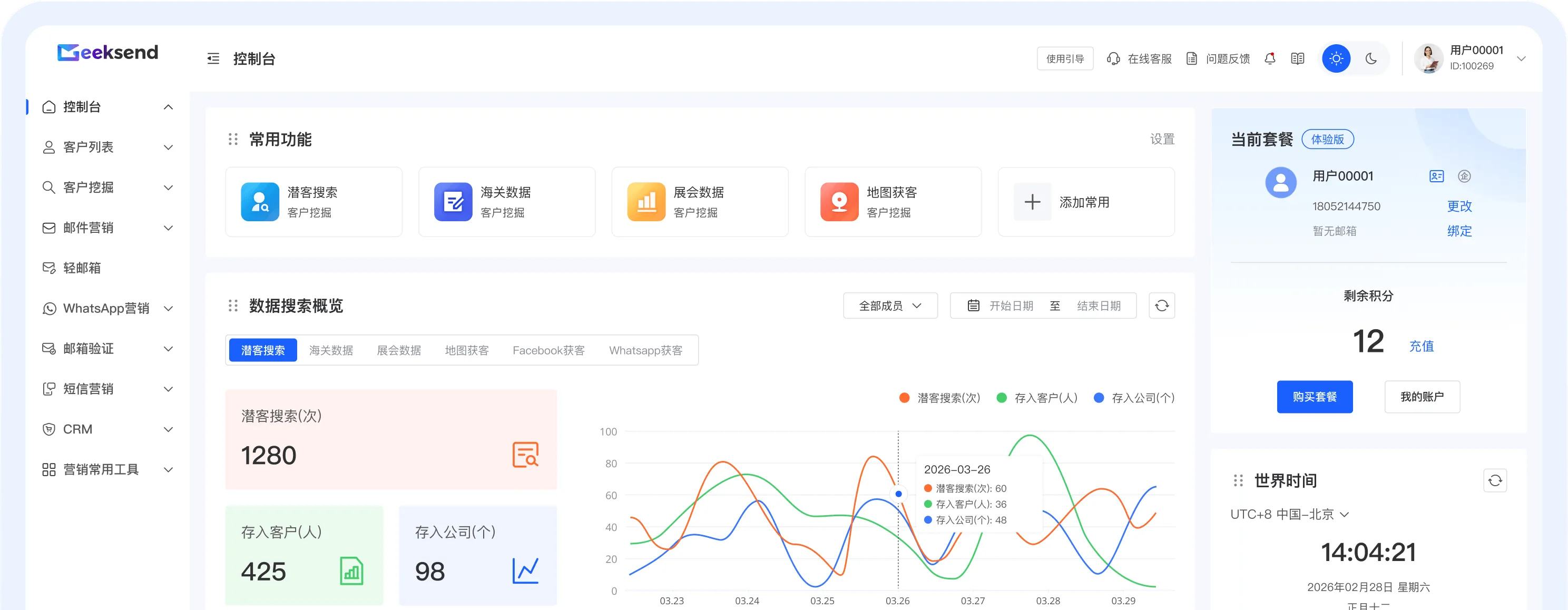Click 绑定 next to 暂无邮箱
The image size is (1568, 610).
click(x=1459, y=231)
